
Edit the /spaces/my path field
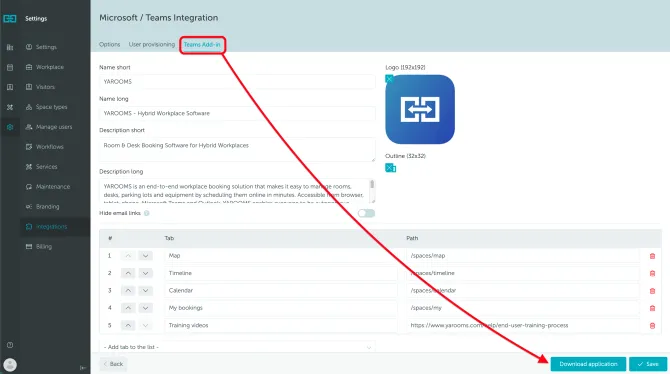523,308
